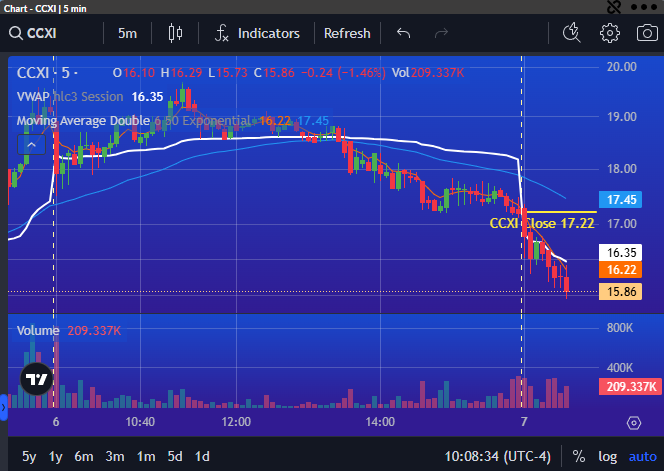This screenshot has width=664, height=471.
Task: Toggle the log scale
Action: point(607,456)
